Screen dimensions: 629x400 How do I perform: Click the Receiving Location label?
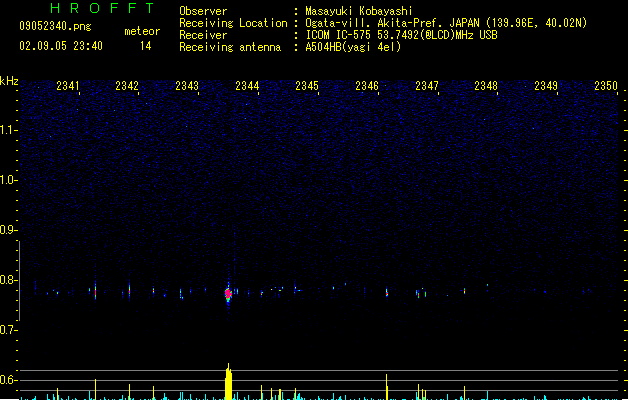[233, 23]
